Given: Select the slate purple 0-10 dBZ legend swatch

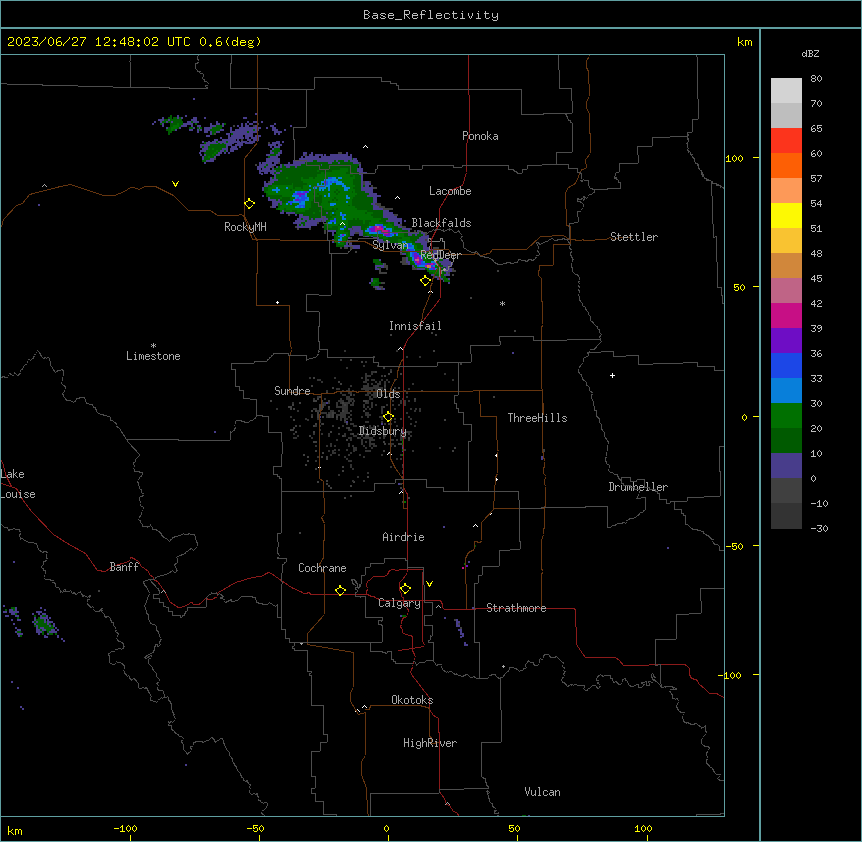Looking at the screenshot, I should [x=786, y=466].
